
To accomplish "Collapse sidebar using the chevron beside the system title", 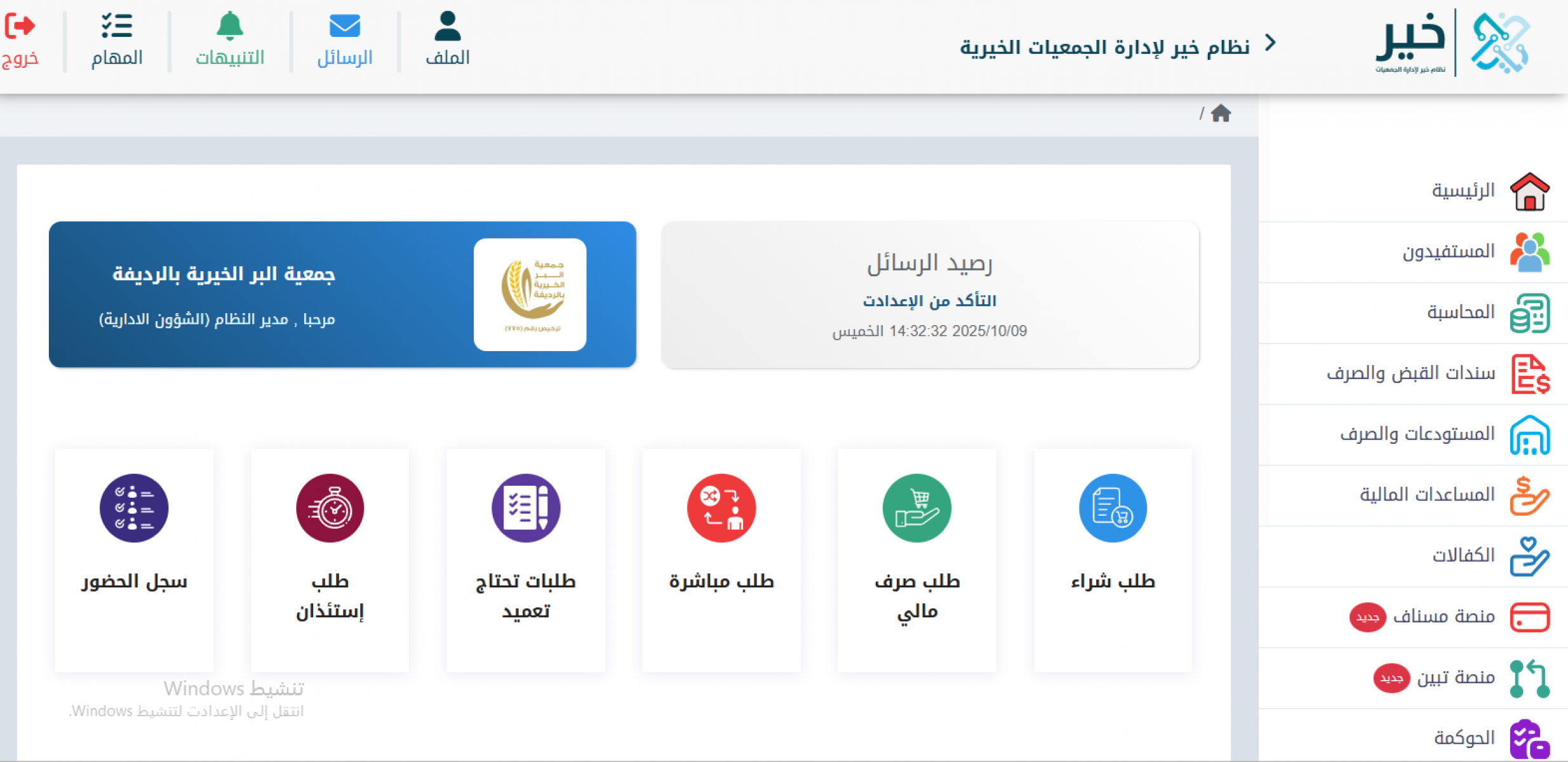I will click(x=1270, y=43).
